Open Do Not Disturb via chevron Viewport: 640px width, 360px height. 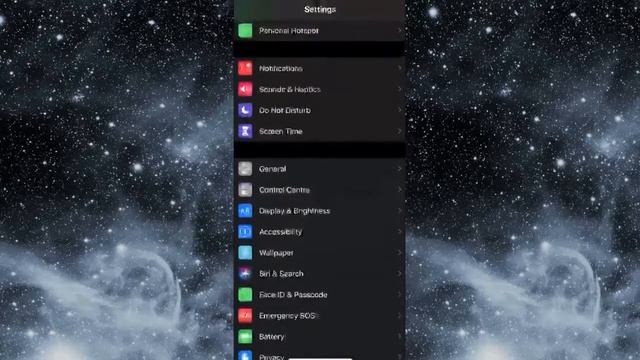399,110
